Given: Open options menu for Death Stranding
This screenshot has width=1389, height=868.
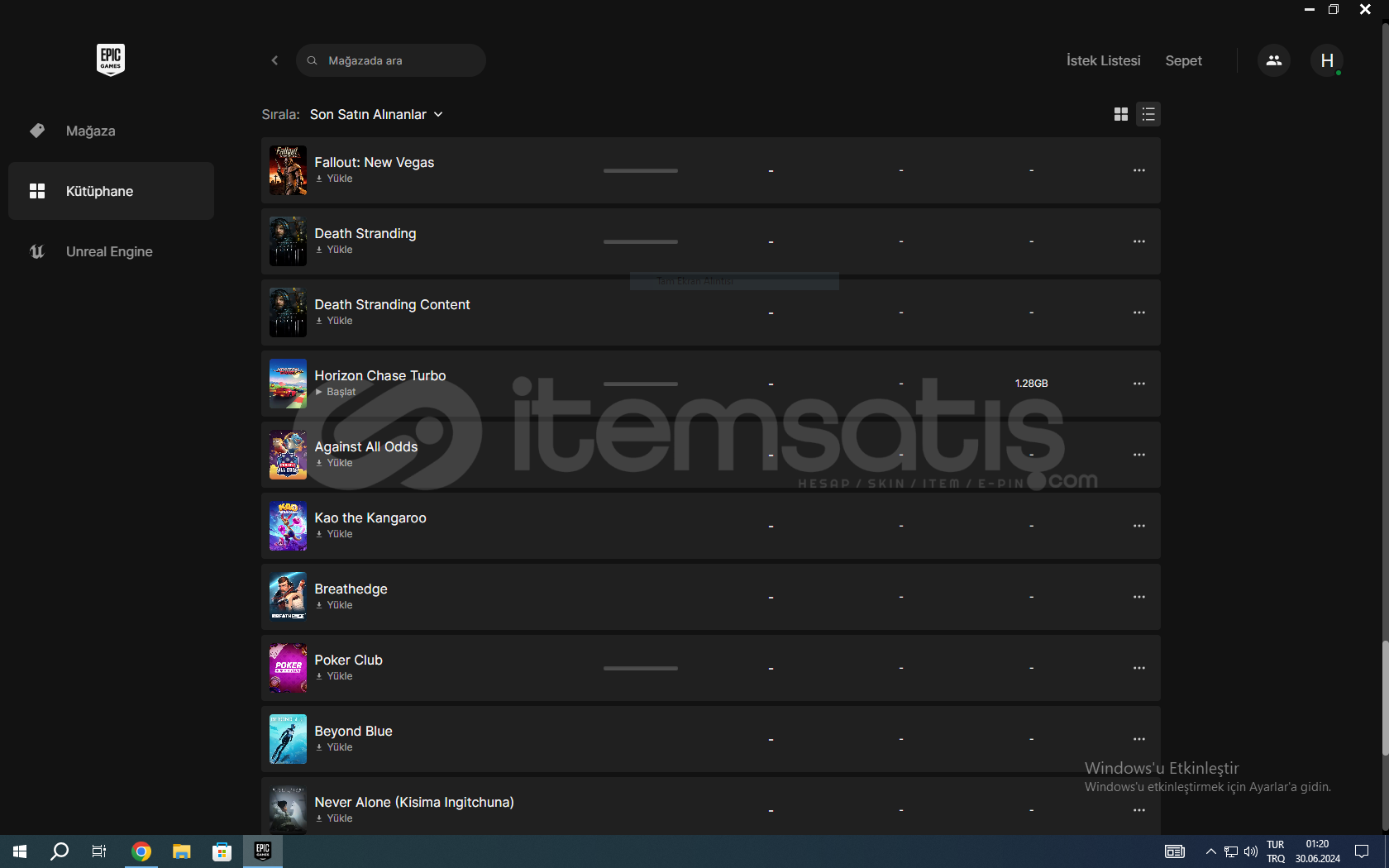Looking at the screenshot, I should (1139, 241).
